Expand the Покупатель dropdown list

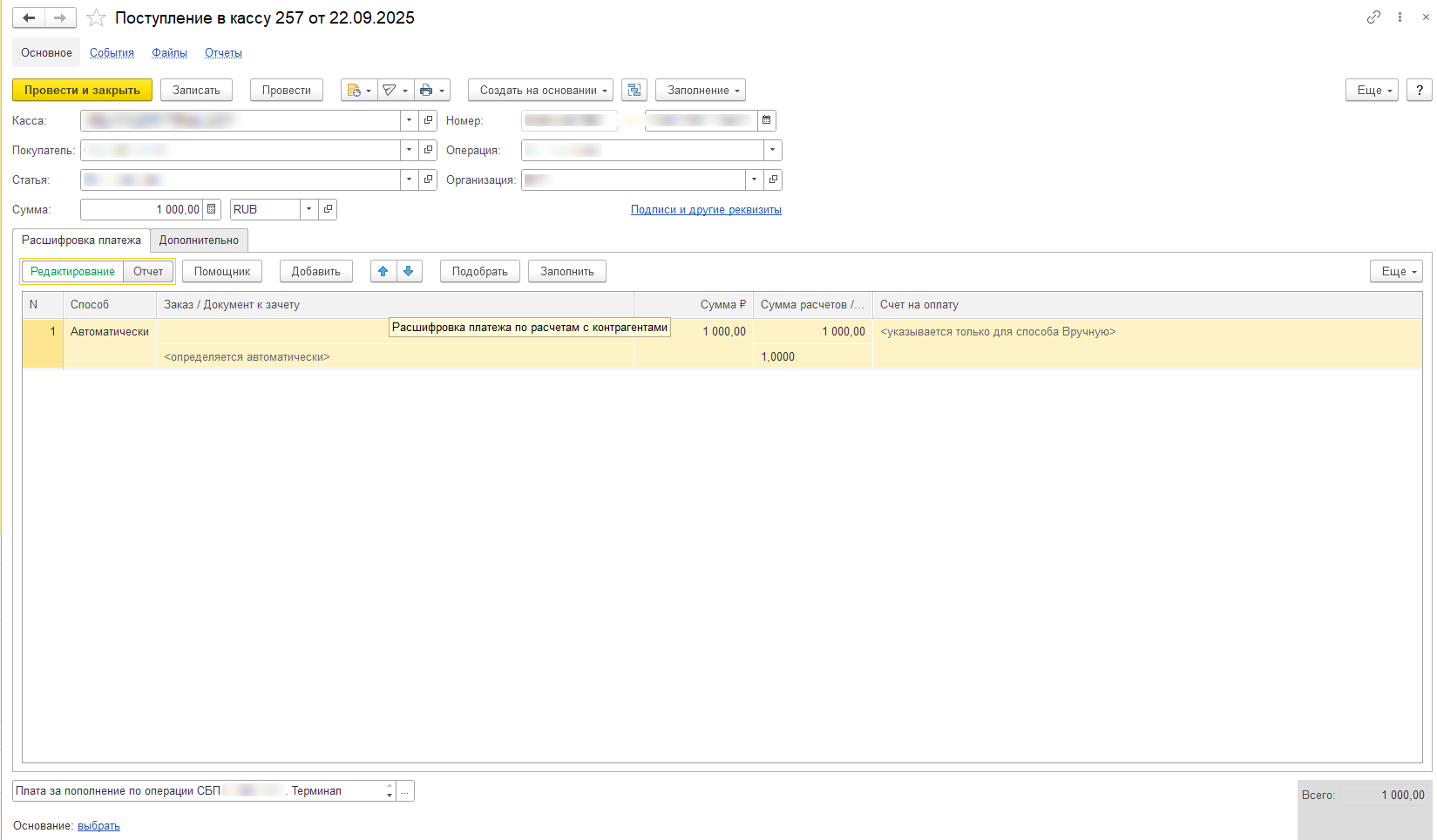[410, 150]
